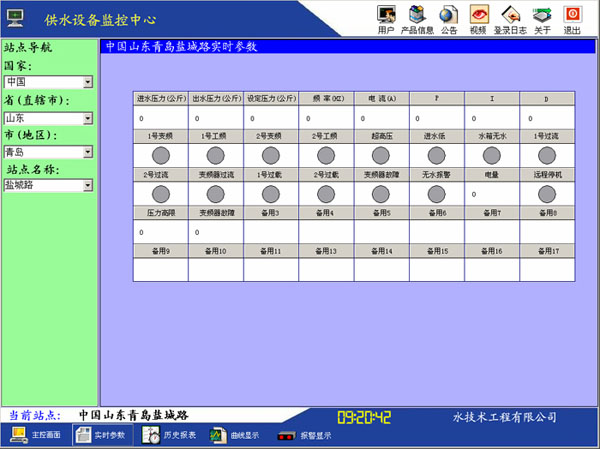Screen dimensions: 600x449
Task: Open the 用户 (User) icon
Action: [x=385, y=14]
